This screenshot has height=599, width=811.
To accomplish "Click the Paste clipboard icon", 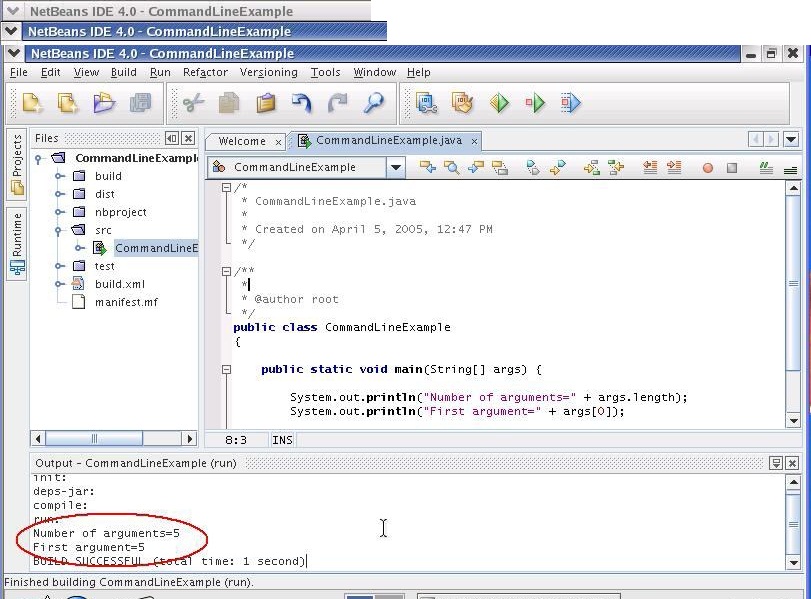I will click(266, 102).
